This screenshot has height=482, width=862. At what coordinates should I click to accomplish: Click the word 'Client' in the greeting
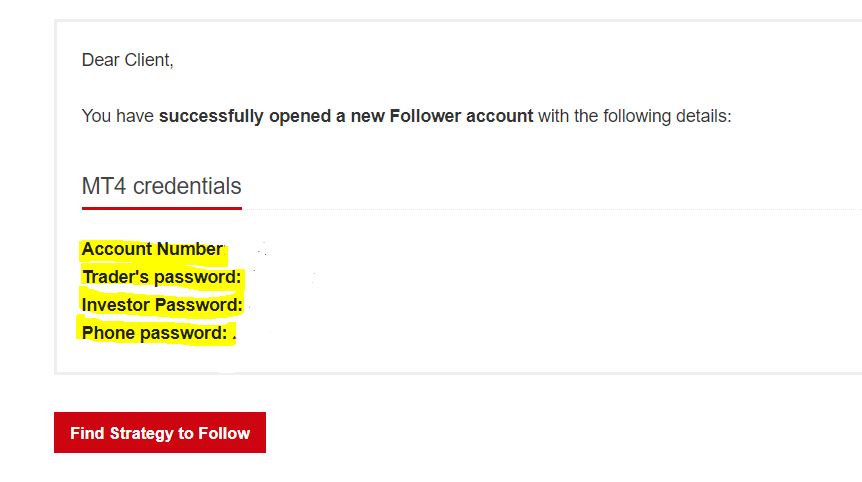[148, 60]
